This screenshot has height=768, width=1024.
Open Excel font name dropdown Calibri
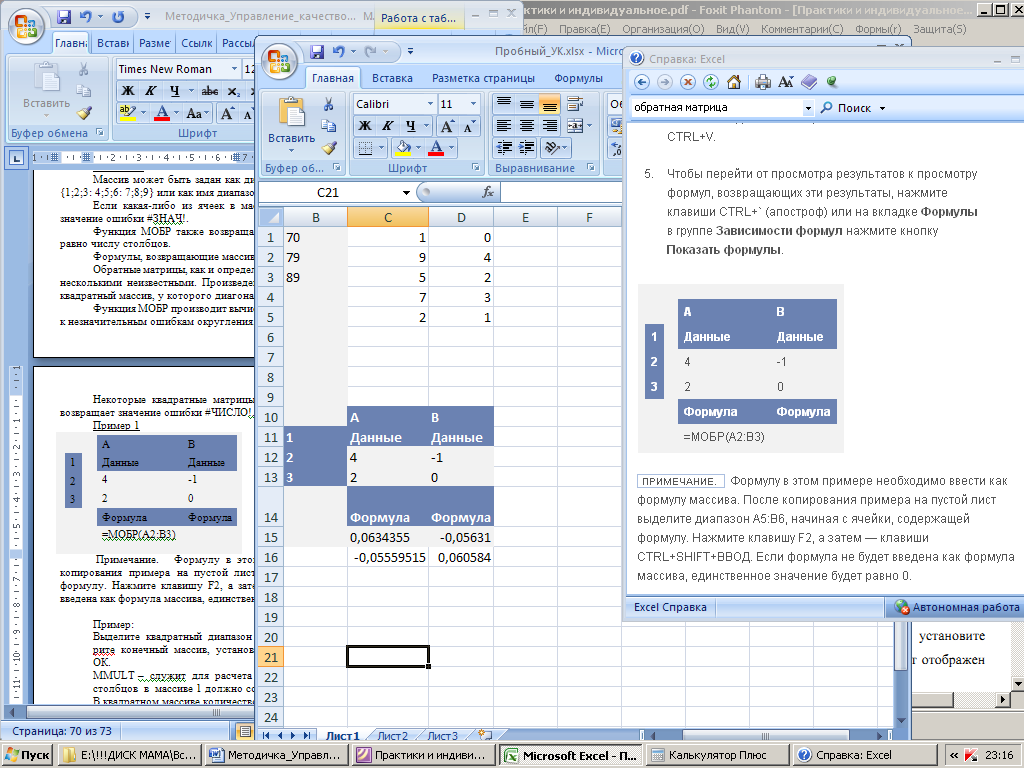pos(430,104)
